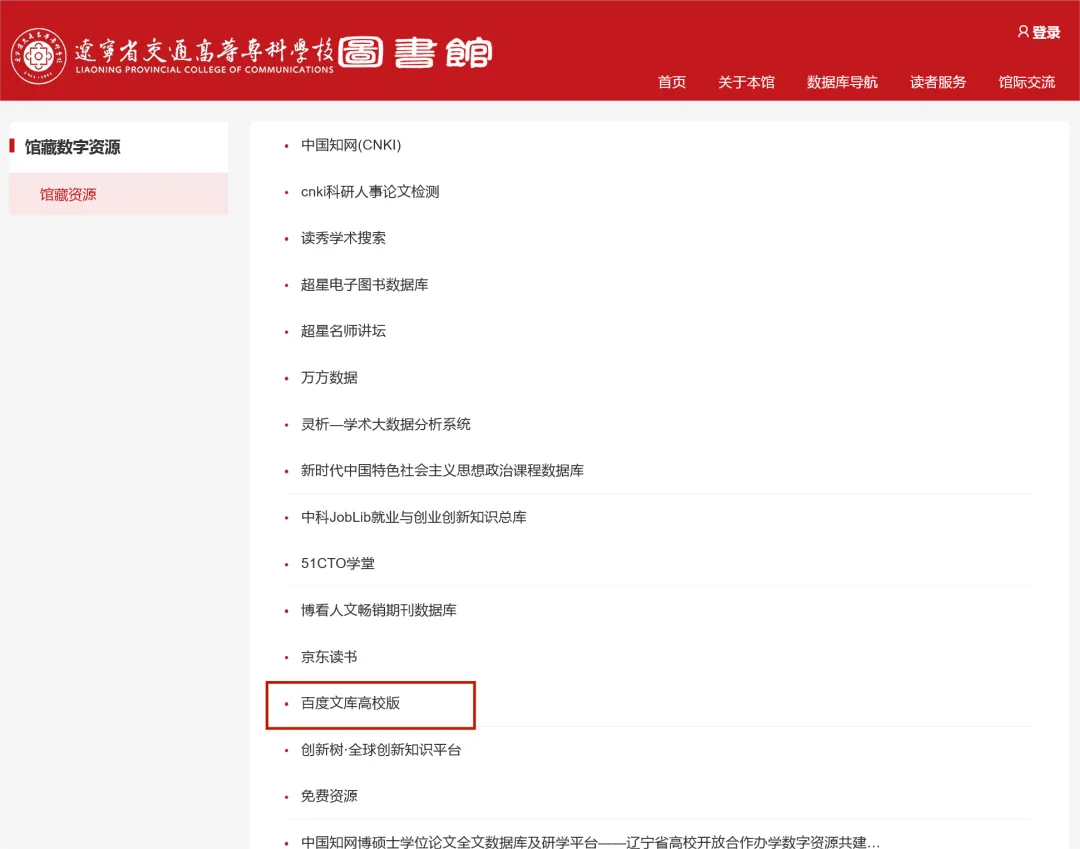Go to the 首页 menu item
Image resolution: width=1080 pixels, height=849 pixels.
(x=672, y=82)
